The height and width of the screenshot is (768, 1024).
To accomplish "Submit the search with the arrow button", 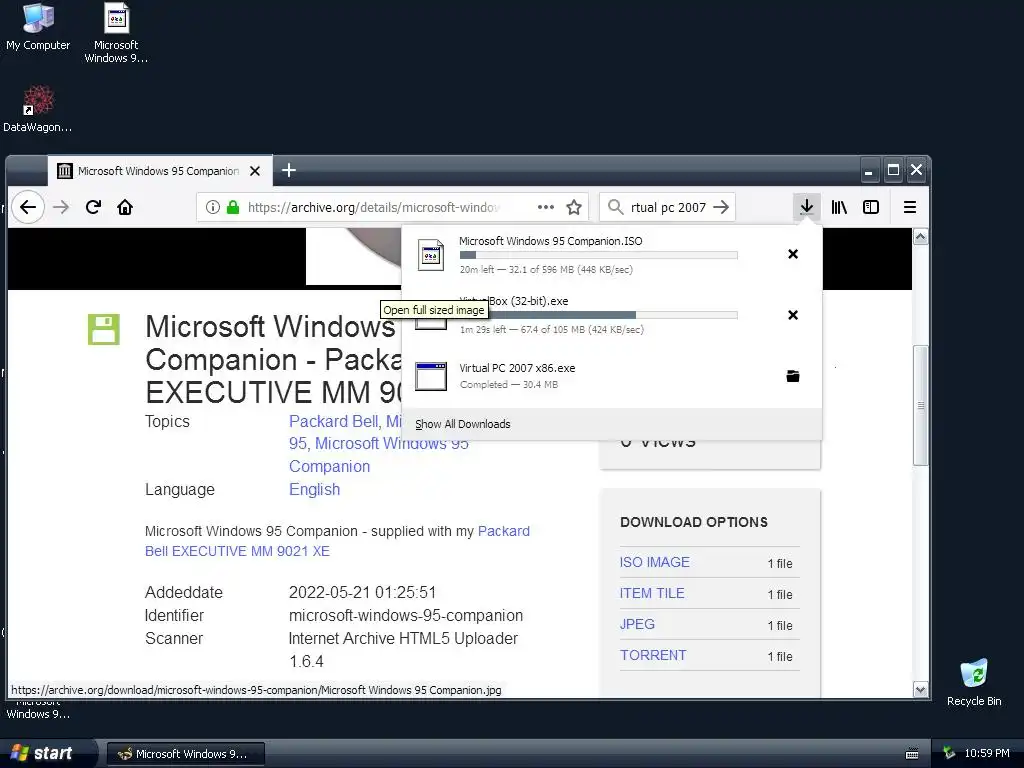I will pos(721,207).
